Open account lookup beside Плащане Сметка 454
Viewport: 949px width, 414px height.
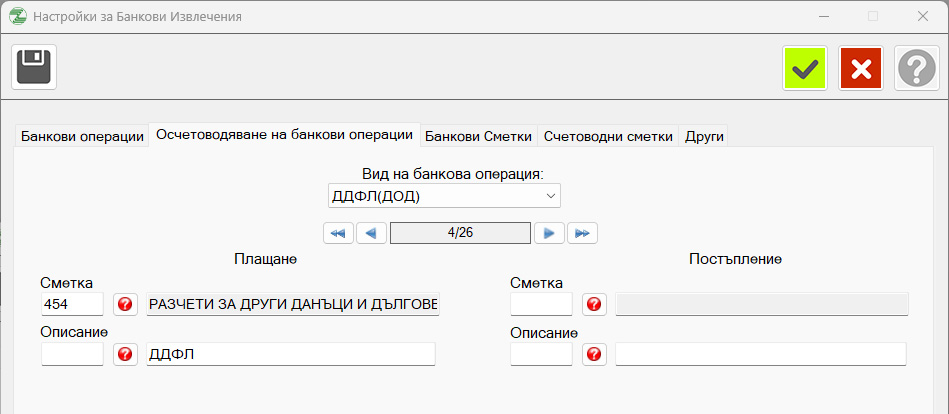tap(125, 304)
